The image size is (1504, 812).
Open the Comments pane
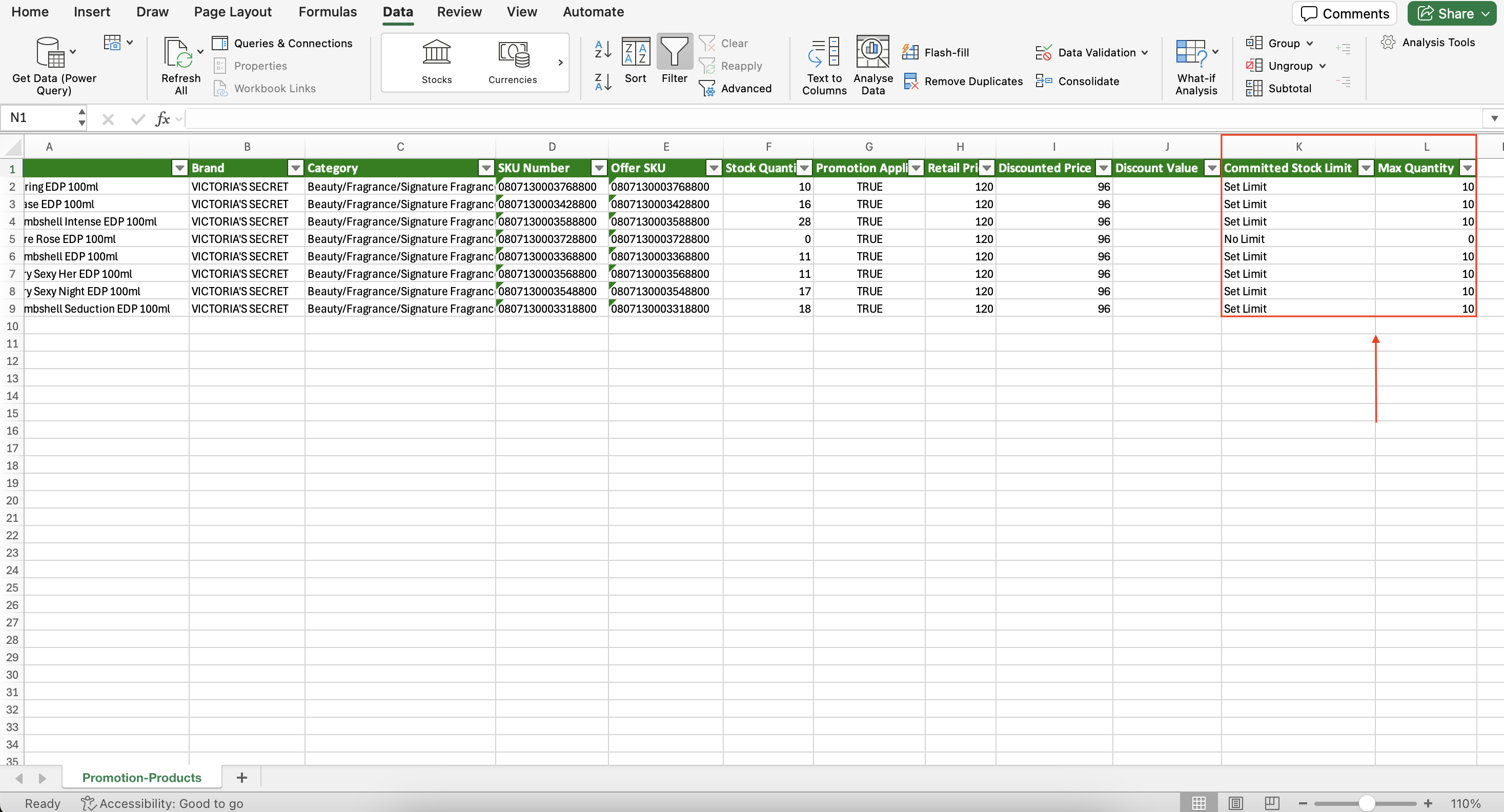[x=1345, y=13]
